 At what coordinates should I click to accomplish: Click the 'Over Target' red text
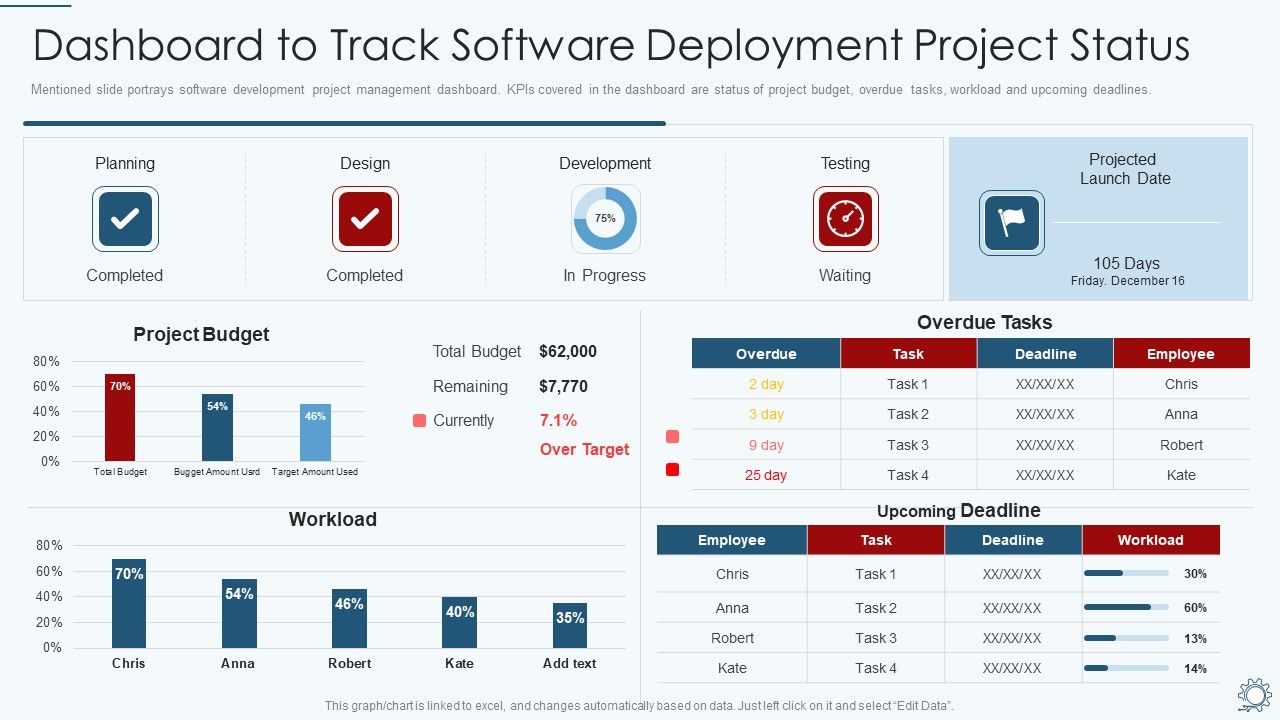click(x=585, y=449)
